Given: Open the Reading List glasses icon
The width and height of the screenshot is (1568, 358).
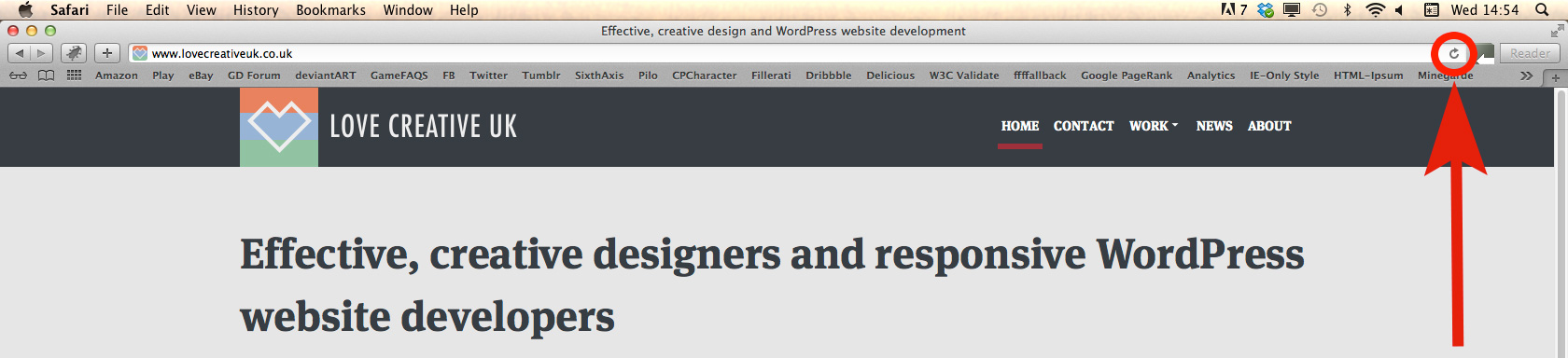Looking at the screenshot, I should 18,76.
